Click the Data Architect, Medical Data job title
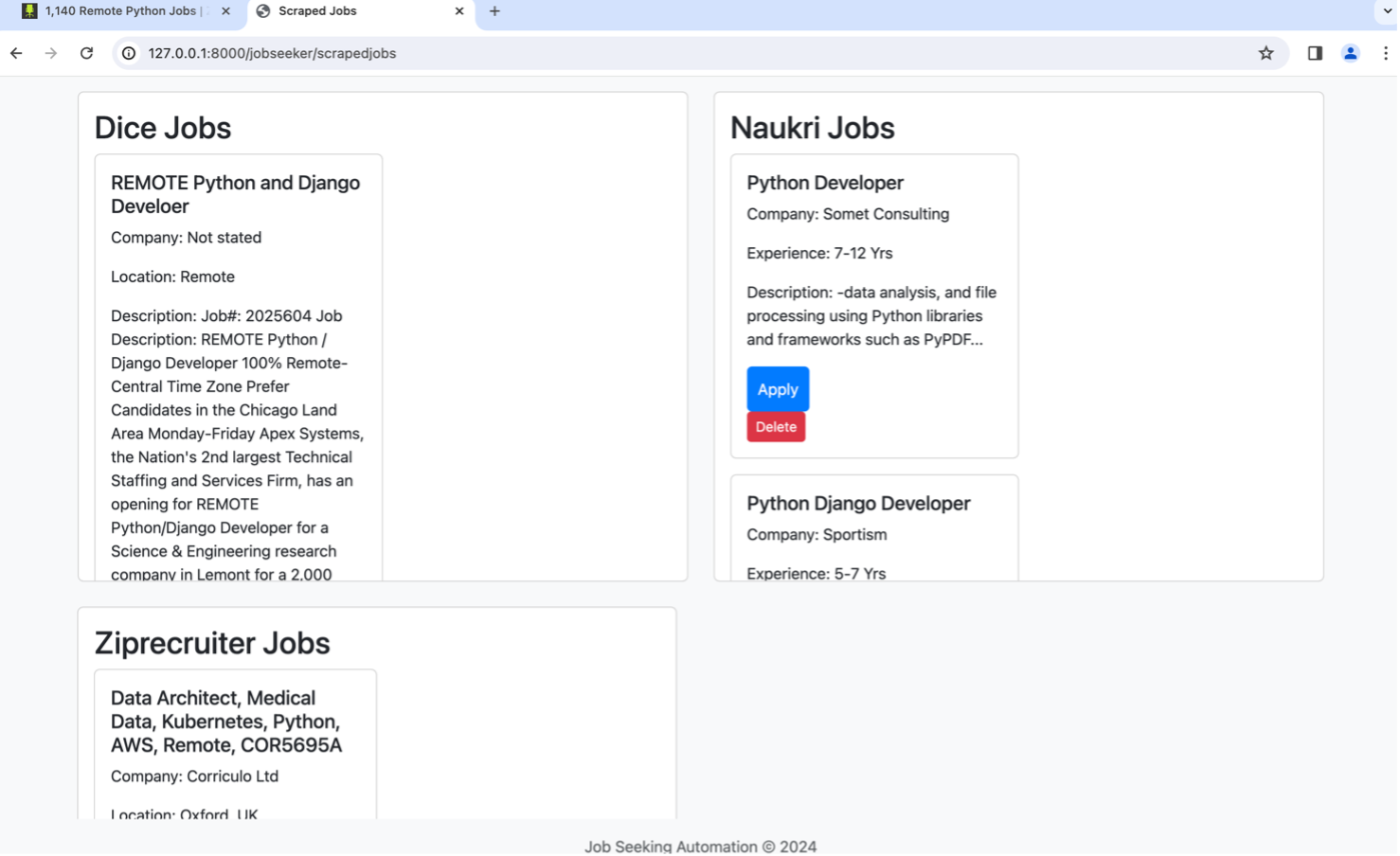 (x=225, y=722)
